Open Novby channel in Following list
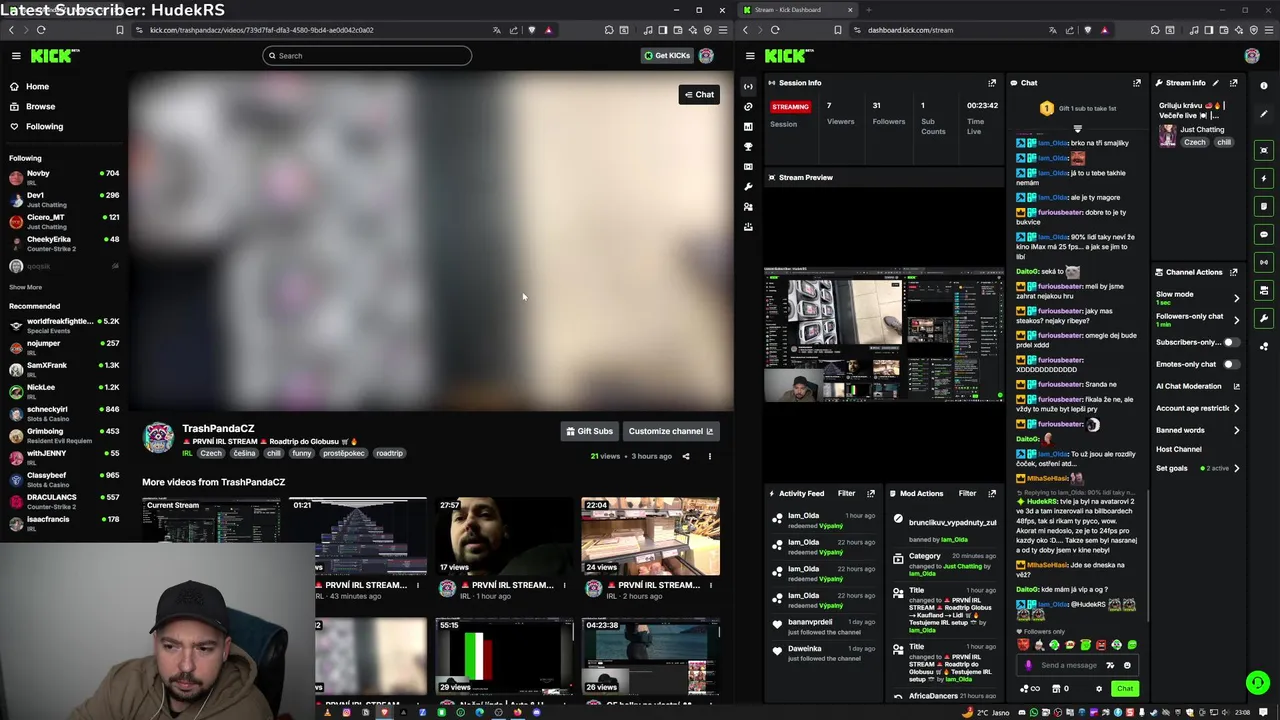 pyautogui.click(x=64, y=177)
